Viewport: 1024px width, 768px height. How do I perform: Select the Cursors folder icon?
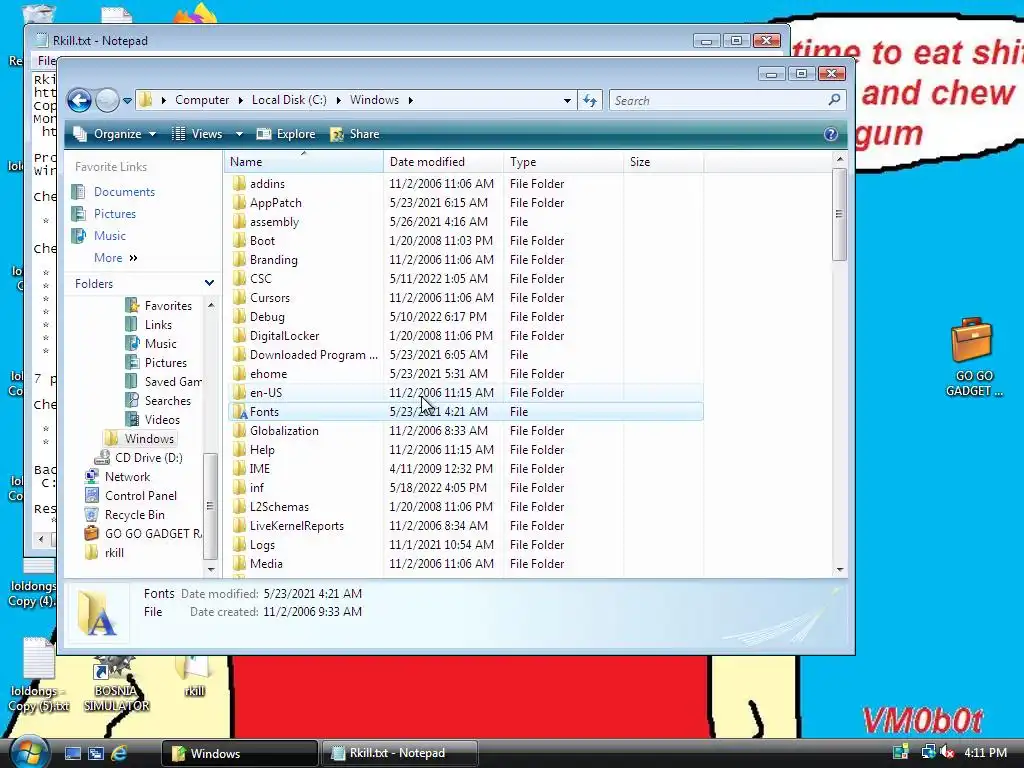click(240, 297)
